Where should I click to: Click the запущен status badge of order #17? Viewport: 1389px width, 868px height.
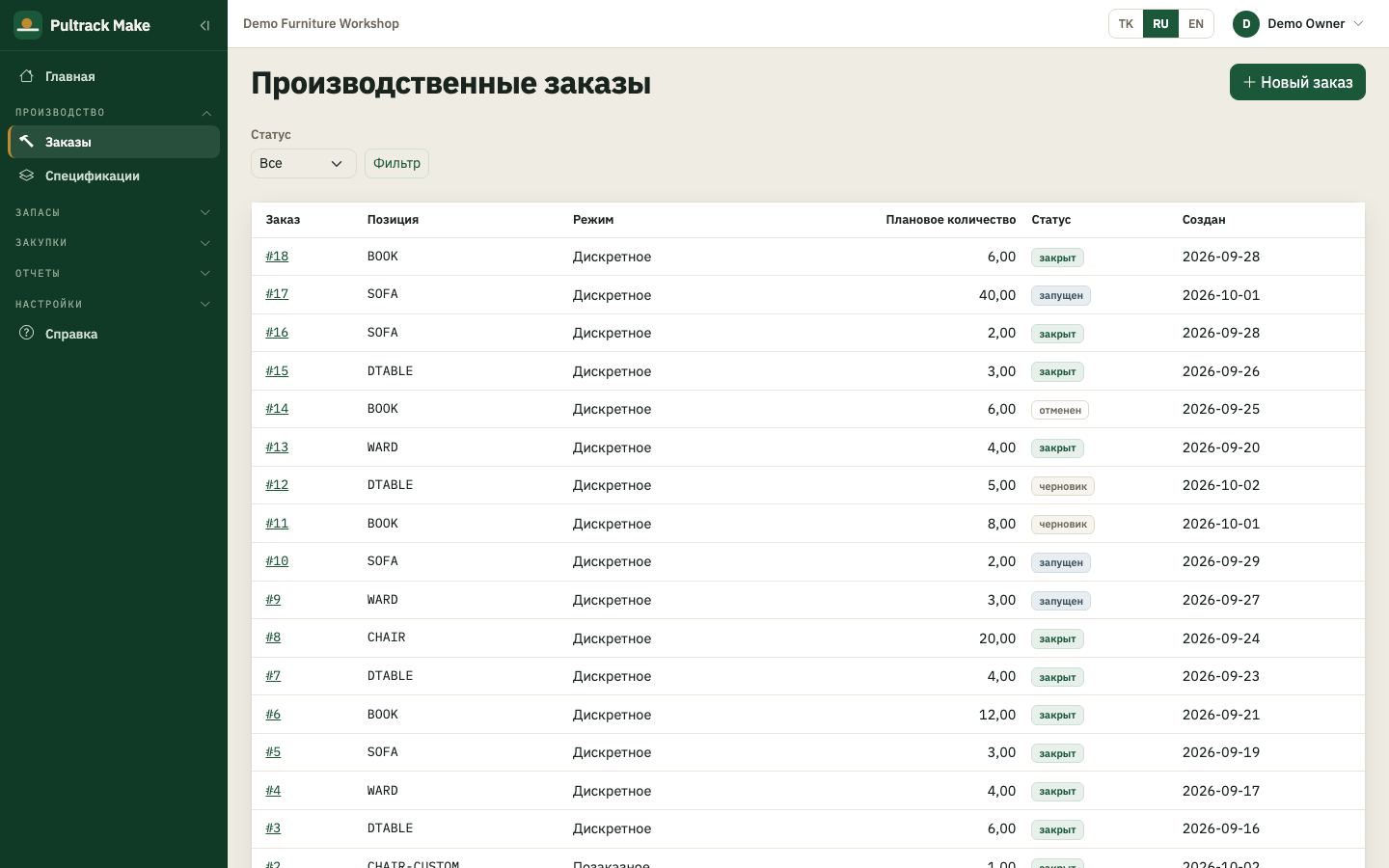tap(1061, 295)
